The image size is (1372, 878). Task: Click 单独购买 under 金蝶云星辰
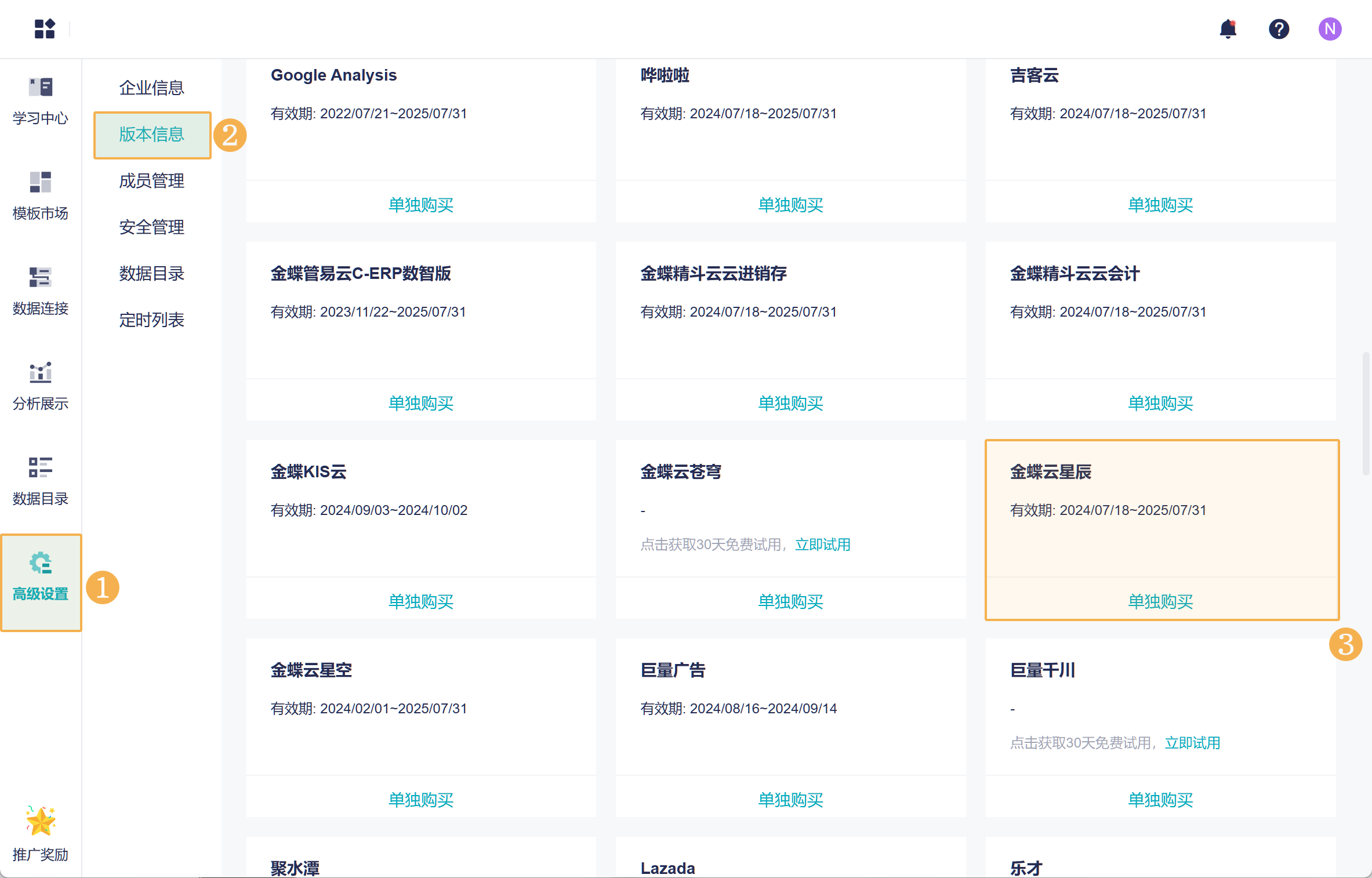1160,601
